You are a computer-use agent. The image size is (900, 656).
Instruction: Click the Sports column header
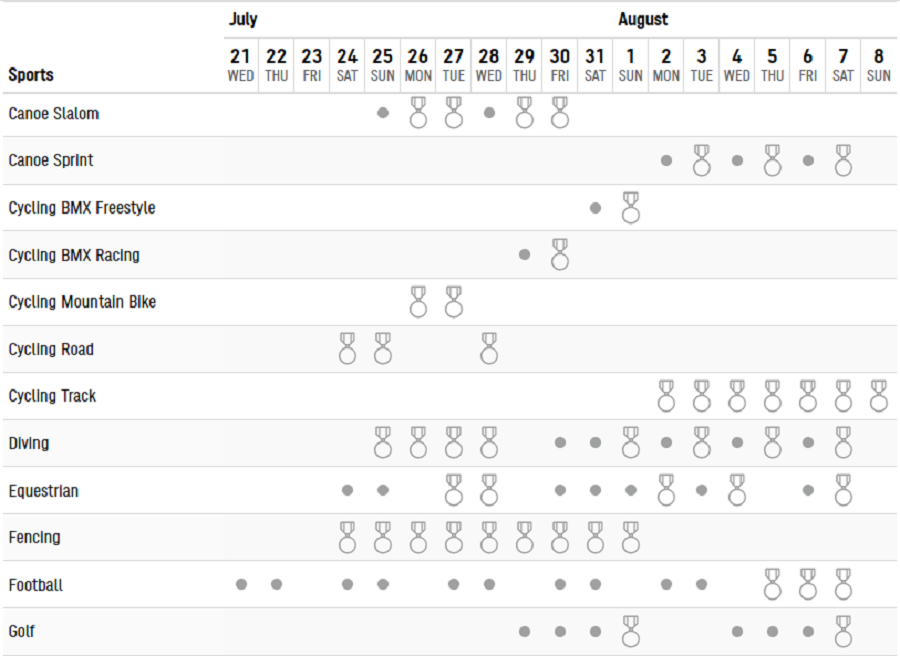31,75
